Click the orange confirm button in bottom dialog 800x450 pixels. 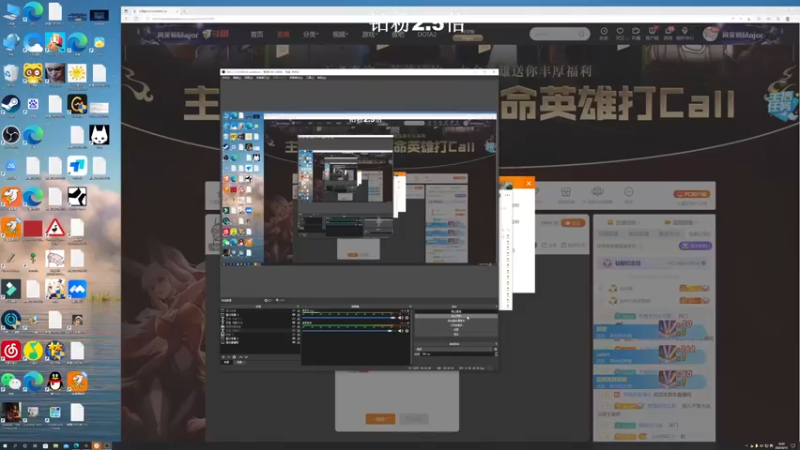point(380,419)
